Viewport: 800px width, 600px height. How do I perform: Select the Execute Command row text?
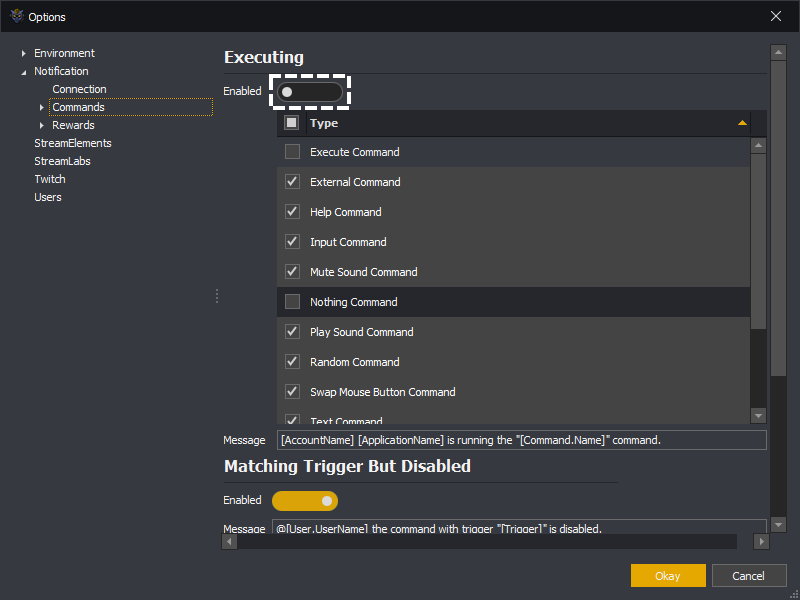[355, 152]
